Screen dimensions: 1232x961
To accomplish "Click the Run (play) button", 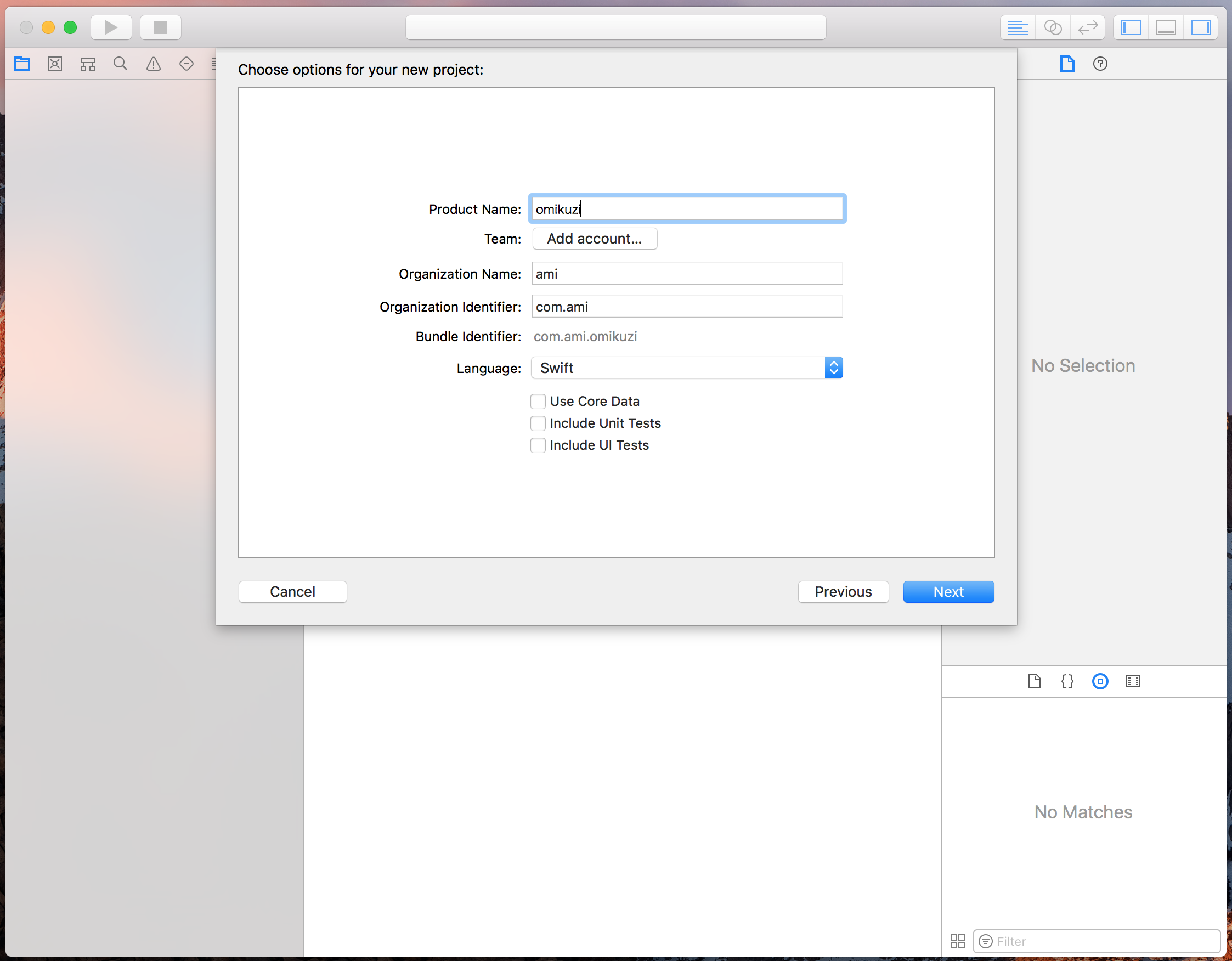I will coord(111,27).
